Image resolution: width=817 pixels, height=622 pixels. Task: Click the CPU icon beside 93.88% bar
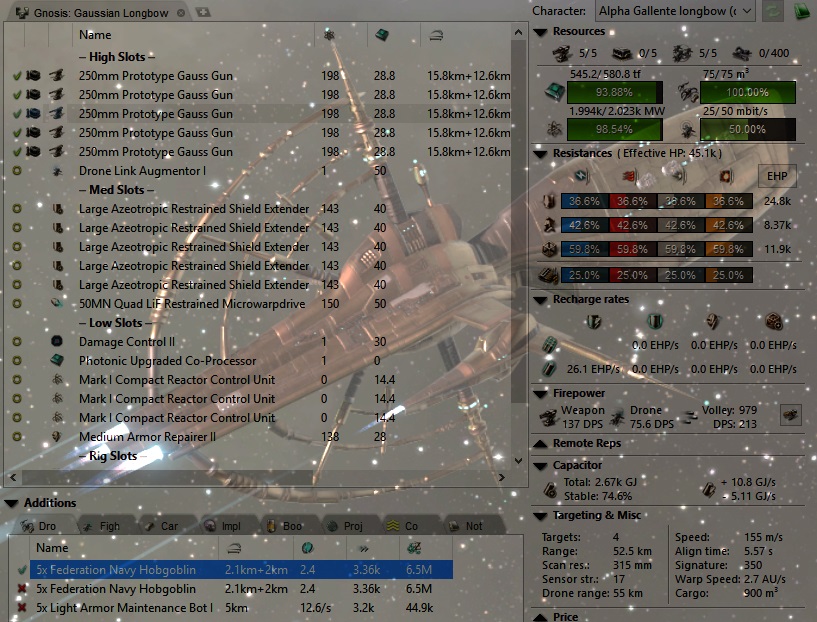554,92
